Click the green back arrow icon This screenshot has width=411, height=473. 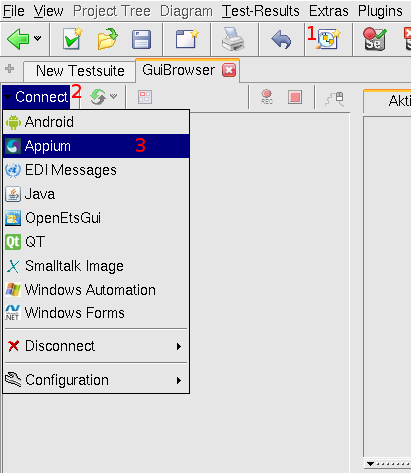pos(18,39)
